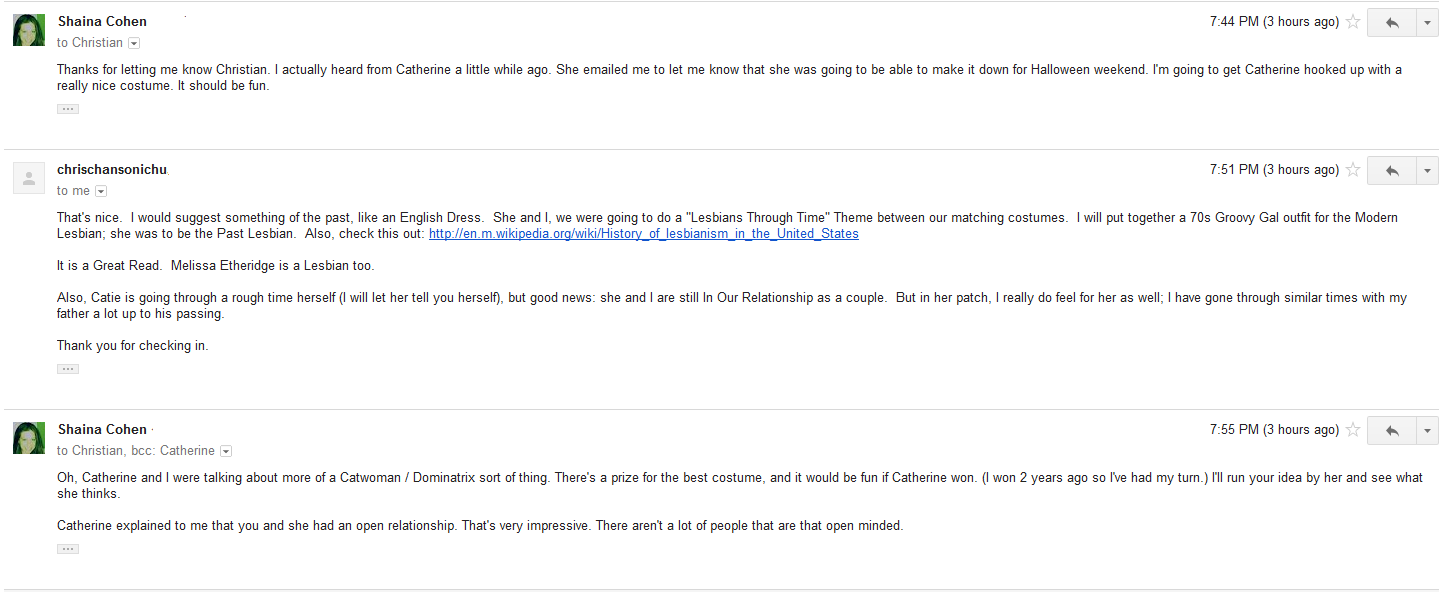The width and height of the screenshot is (1441, 592).
Task: Click Shaina Cohen's avatar on last message
Action: [x=29, y=438]
